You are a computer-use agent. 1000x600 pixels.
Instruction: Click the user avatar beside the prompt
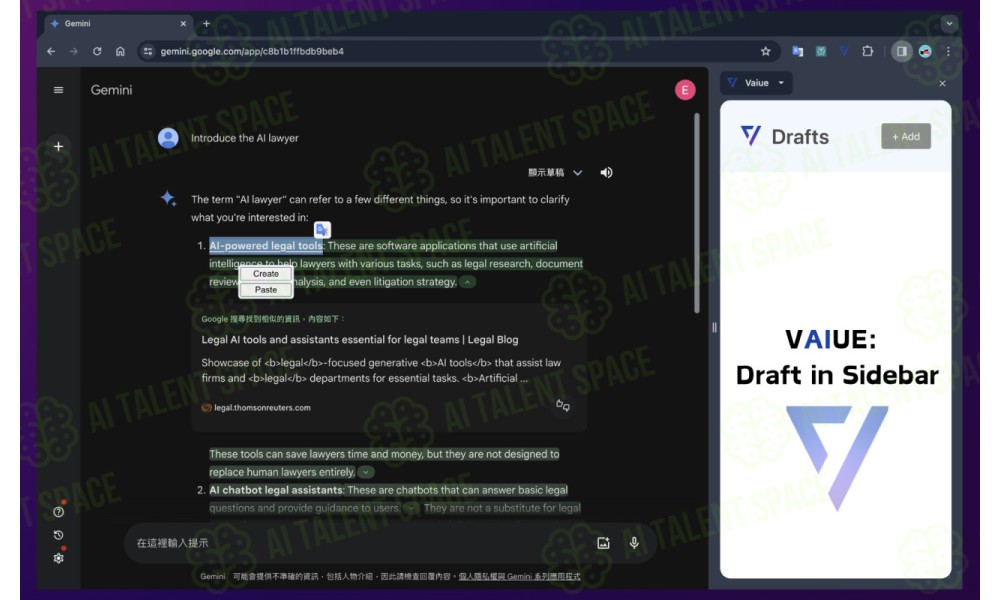[168, 138]
